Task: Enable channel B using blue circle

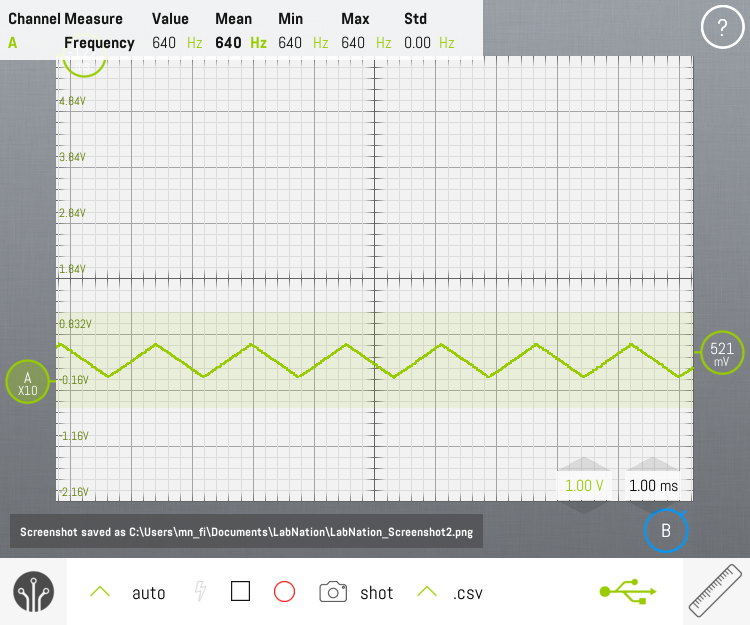Action: [x=666, y=531]
